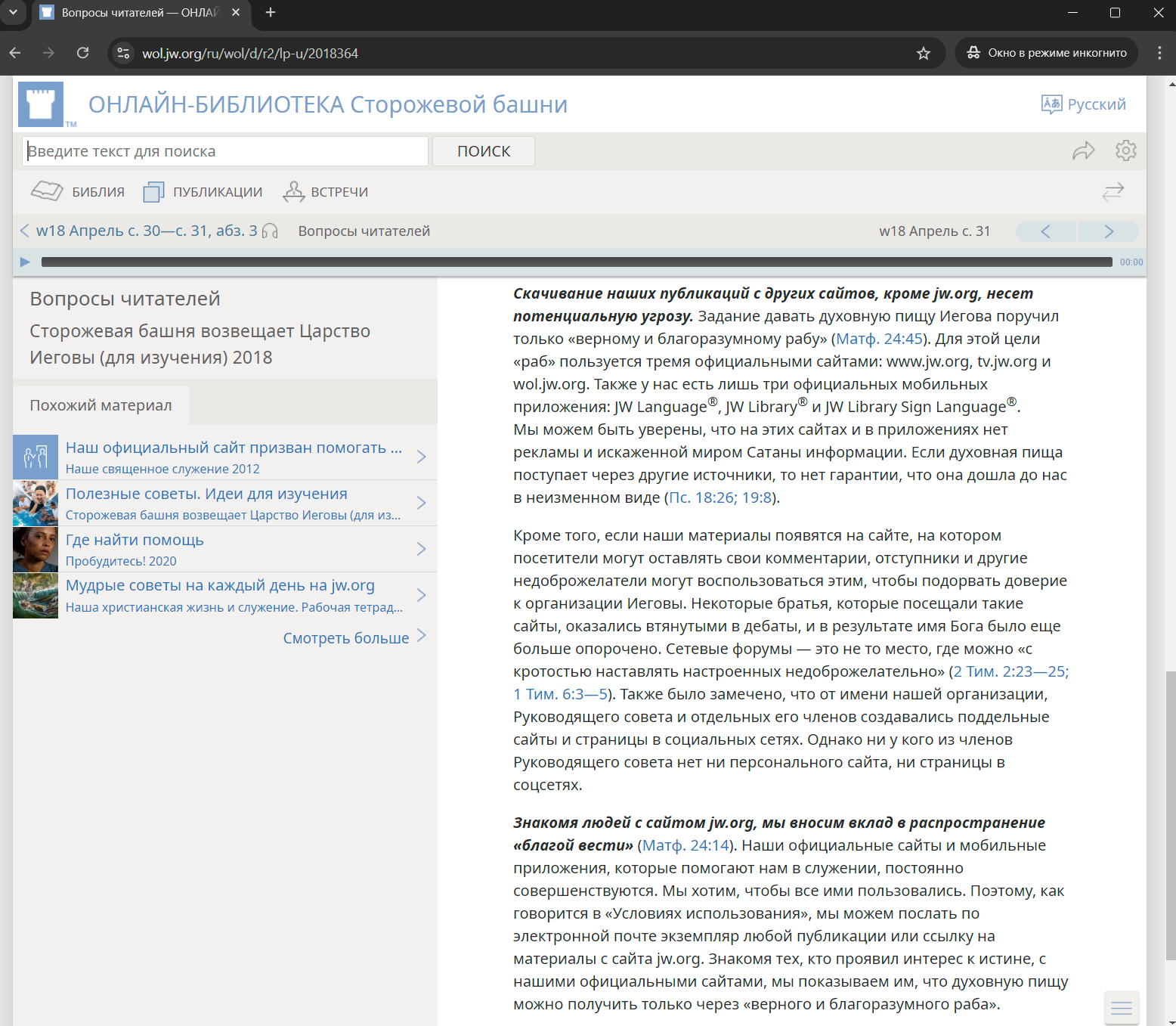The width and height of the screenshot is (1176, 1026).
Task: Select the Похожий материал tab
Action: click(101, 405)
